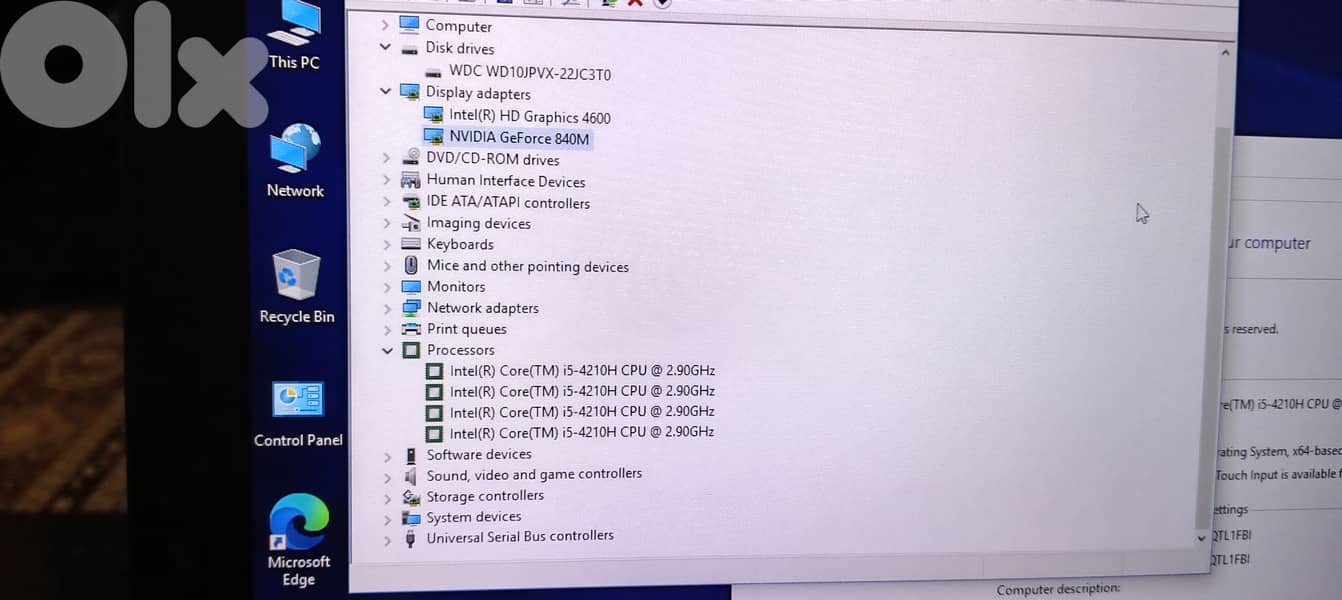This screenshot has width=1342, height=600.
Task: Expand the Universal Serial Bus controllers category
Action: (x=387, y=538)
